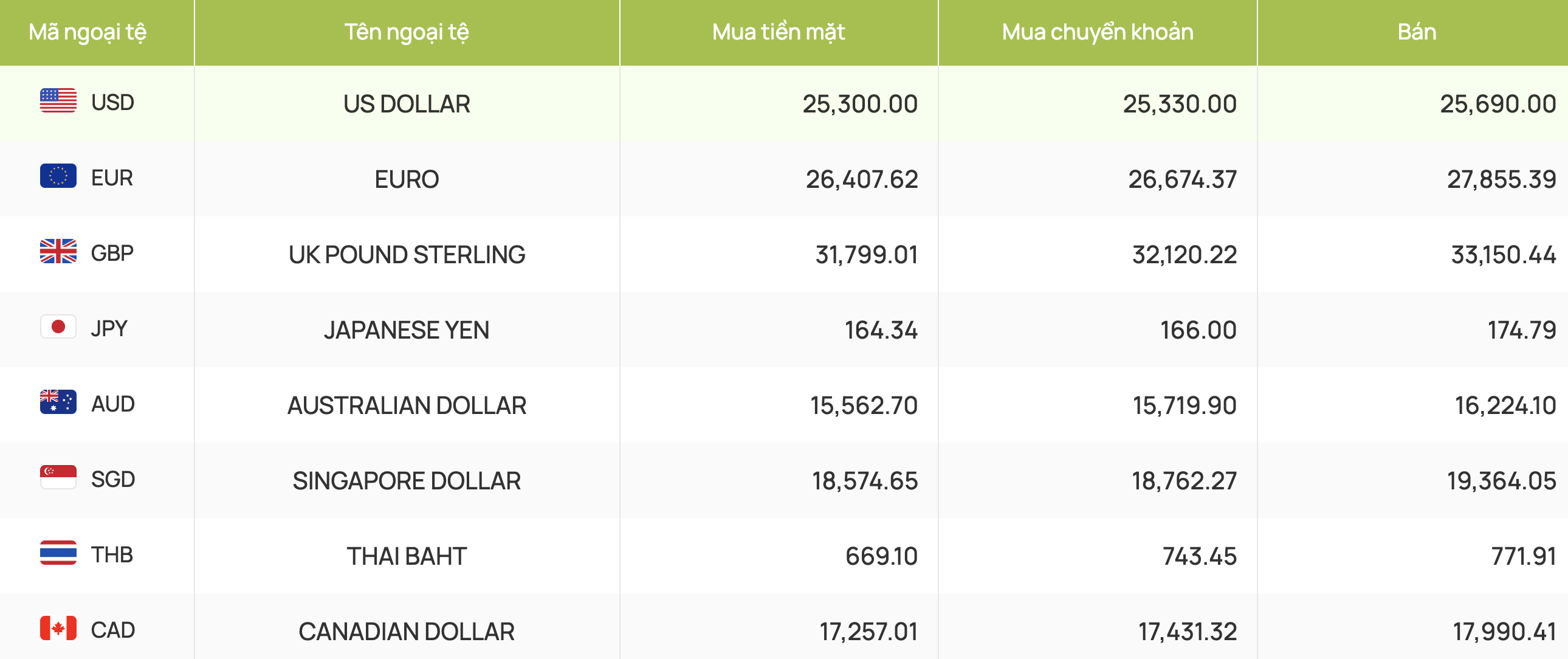Click the Japan flag icon

[58, 326]
